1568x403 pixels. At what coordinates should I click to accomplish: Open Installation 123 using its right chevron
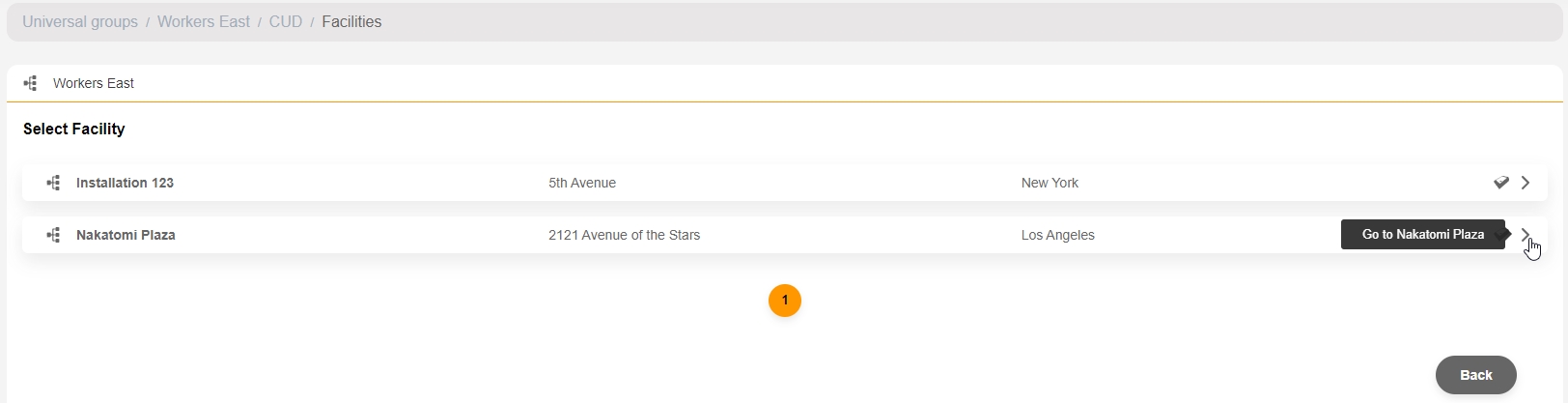(1526, 183)
